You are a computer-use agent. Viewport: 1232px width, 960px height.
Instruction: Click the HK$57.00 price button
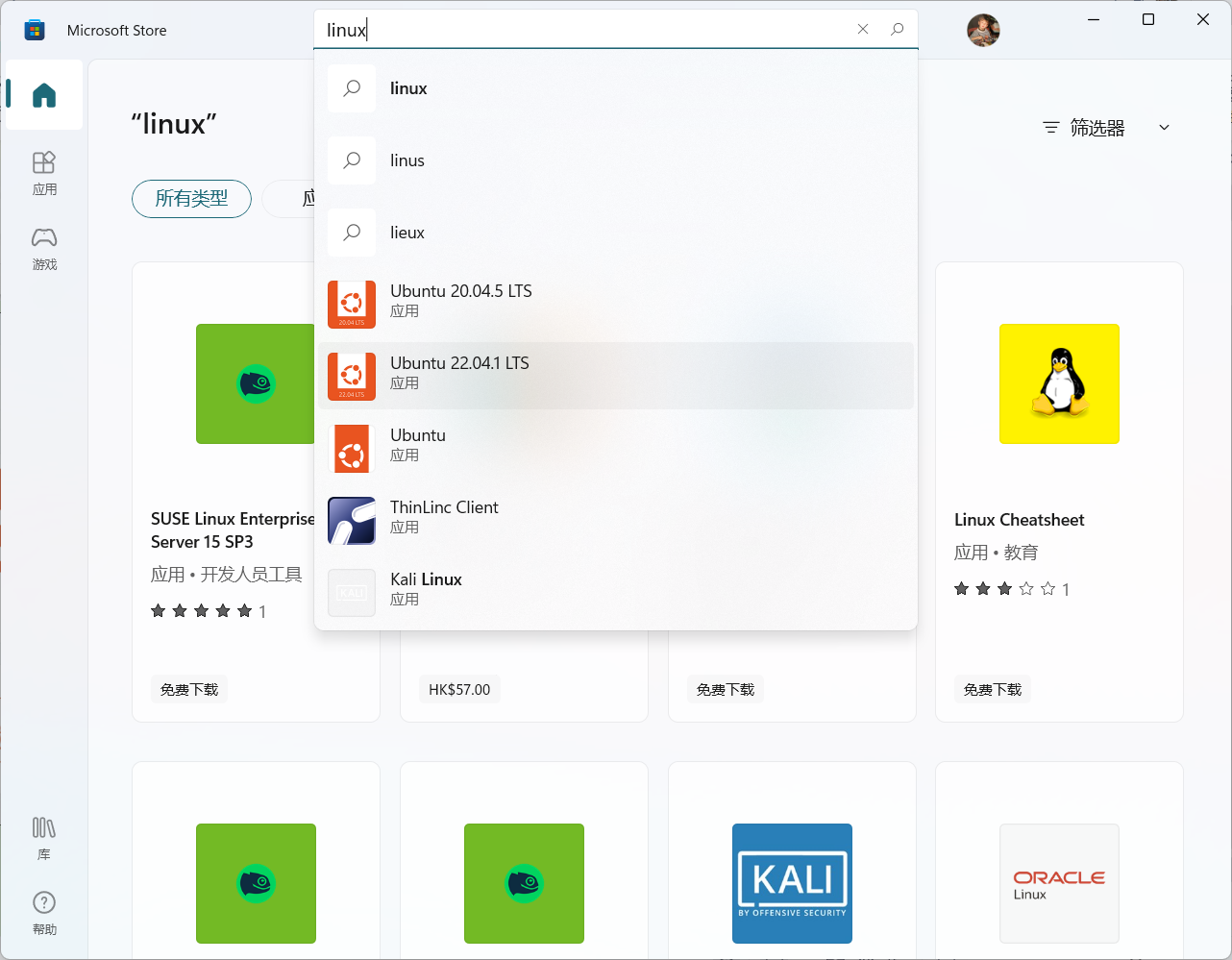point(459,690)
